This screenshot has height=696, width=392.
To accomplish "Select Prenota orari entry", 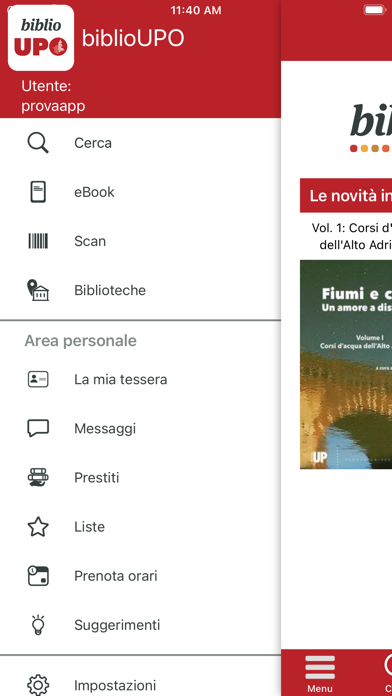I will [140, 576].
